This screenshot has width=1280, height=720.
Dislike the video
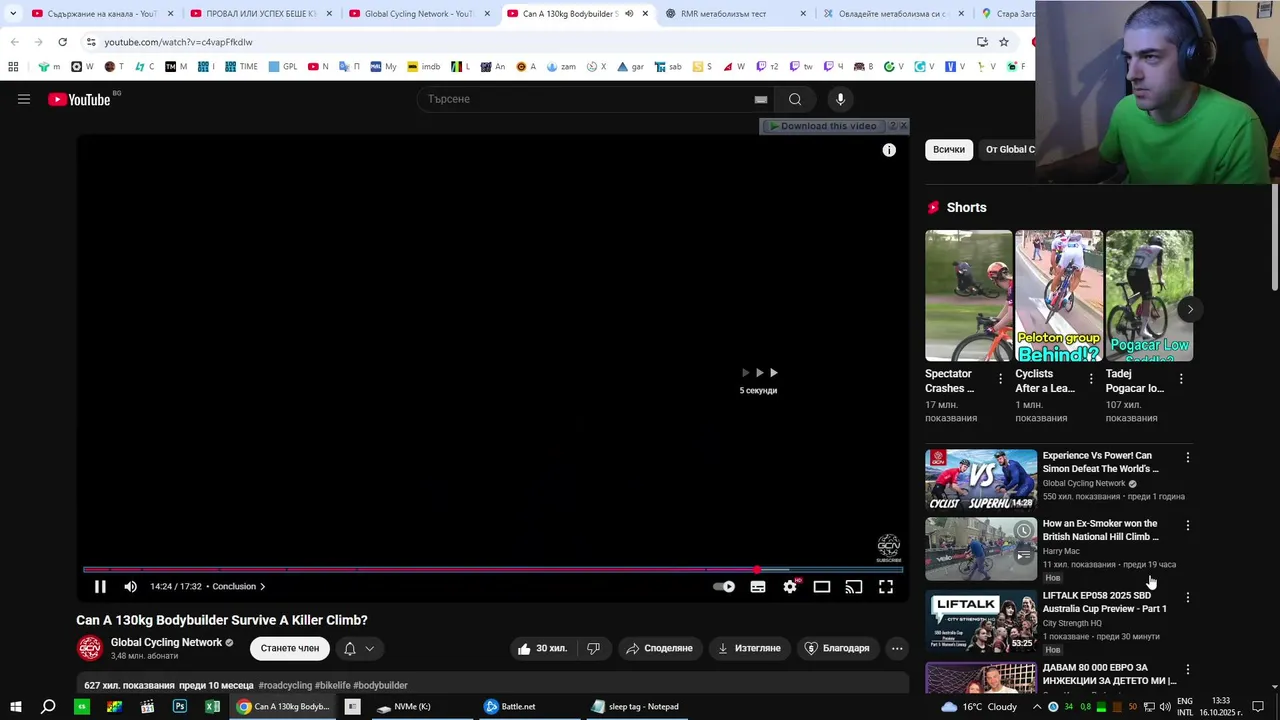[x=593, y=648]
